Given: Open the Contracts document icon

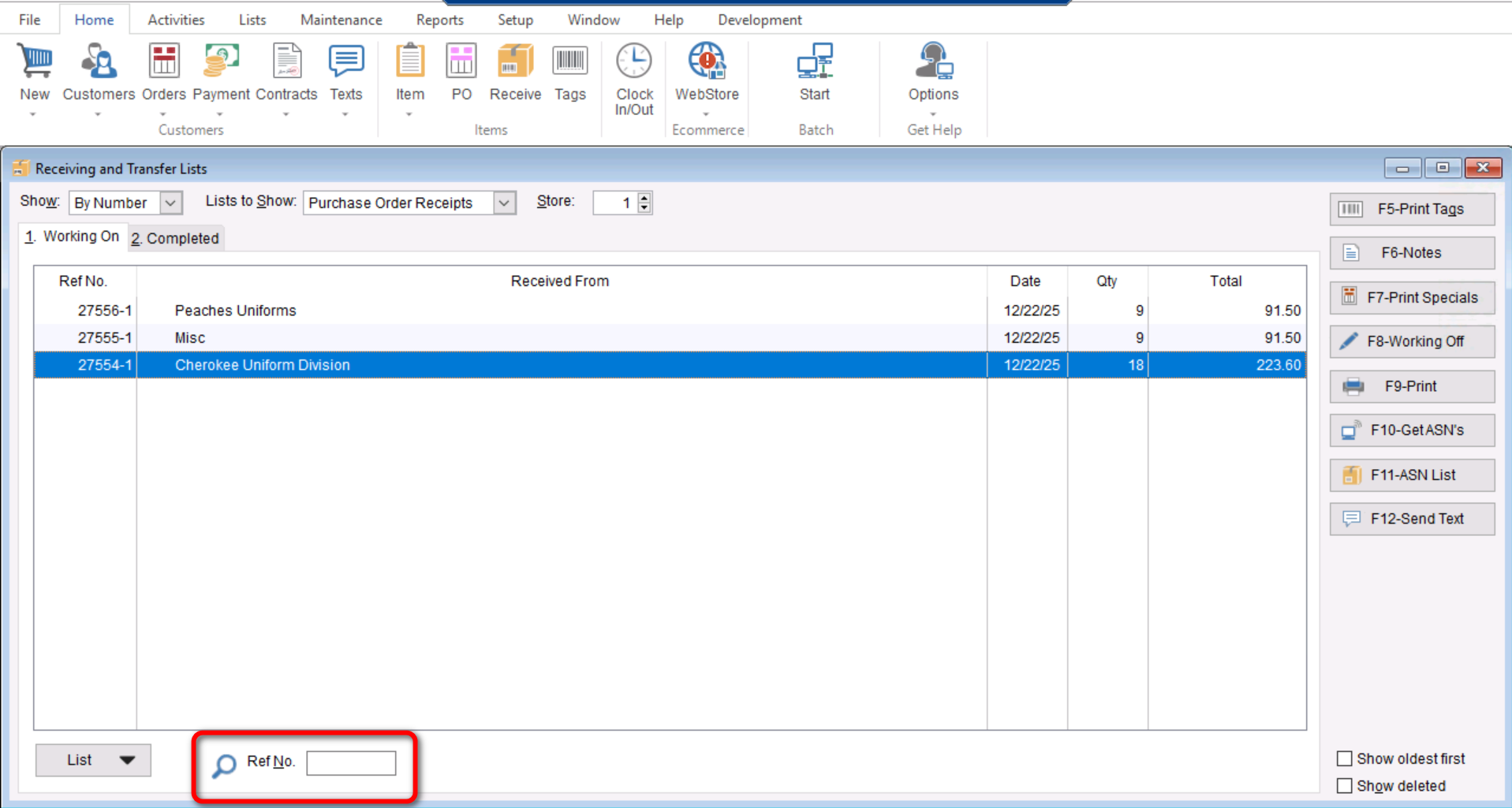Looking at the screenshot, I should click(x=286, y=62).
